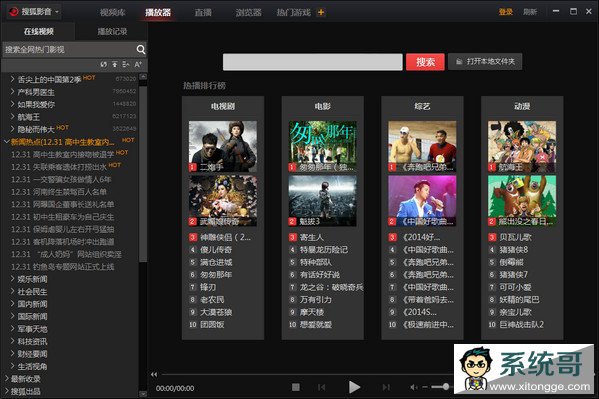Collapse sidebar with the double-arrow icon

point(154,375)
